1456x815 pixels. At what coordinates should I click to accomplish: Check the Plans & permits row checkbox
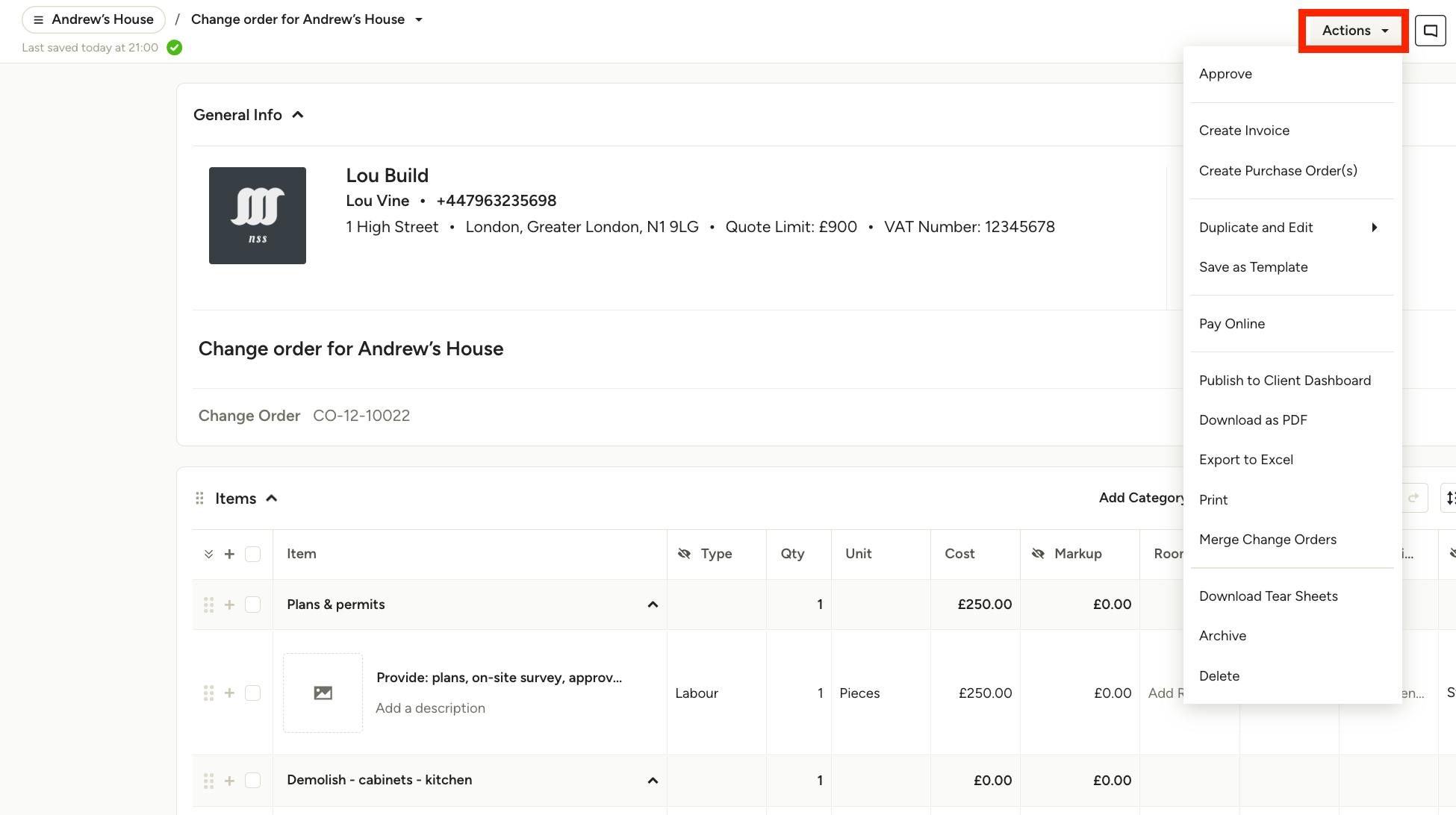coord(253,605)
